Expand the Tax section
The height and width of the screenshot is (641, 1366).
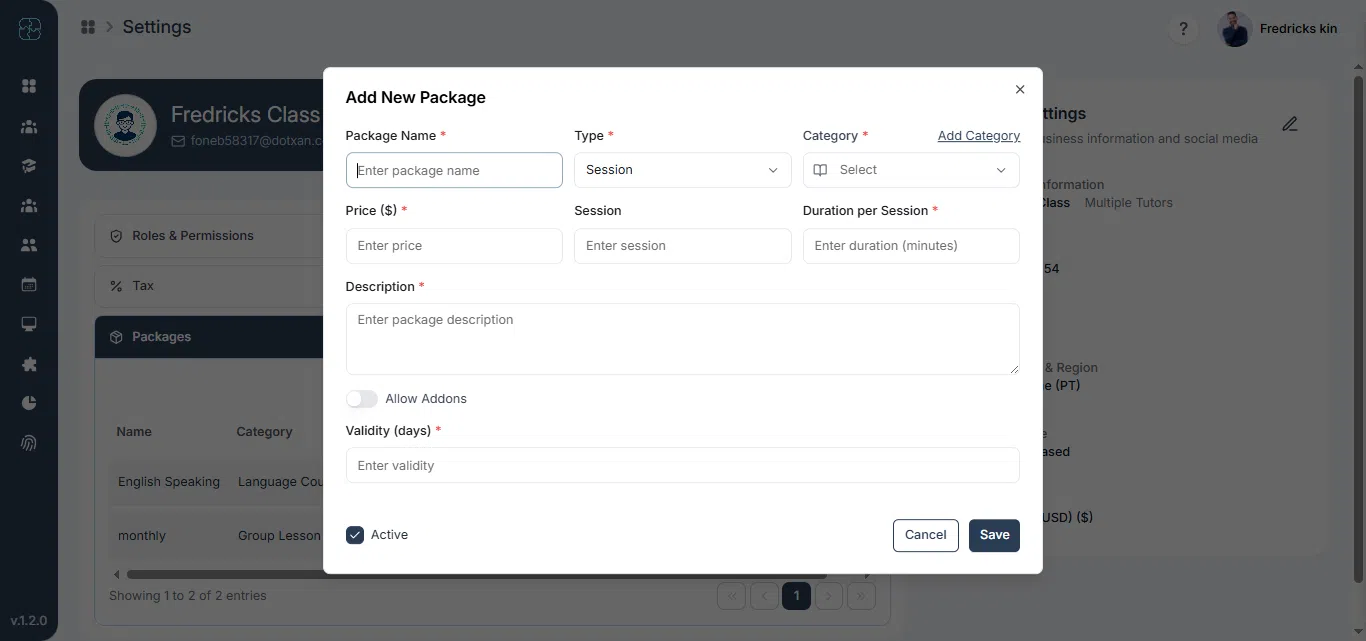pyautogui.click(x=209, y=286)
